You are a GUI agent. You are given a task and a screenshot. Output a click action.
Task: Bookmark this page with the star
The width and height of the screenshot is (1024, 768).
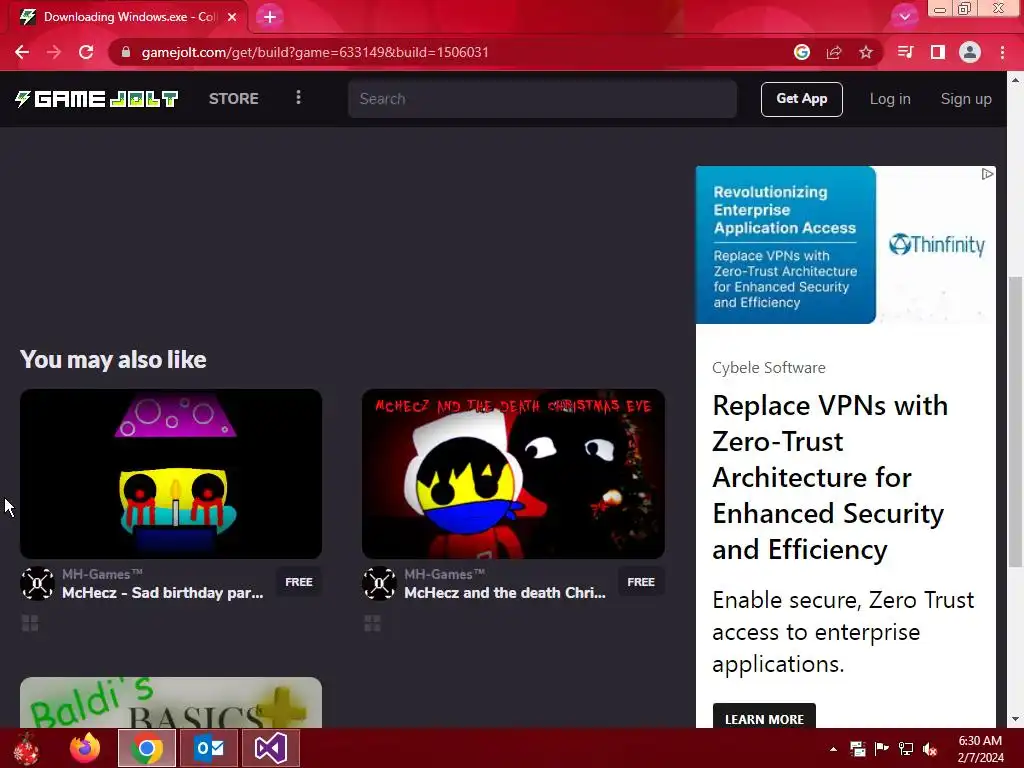coord(866,52)
